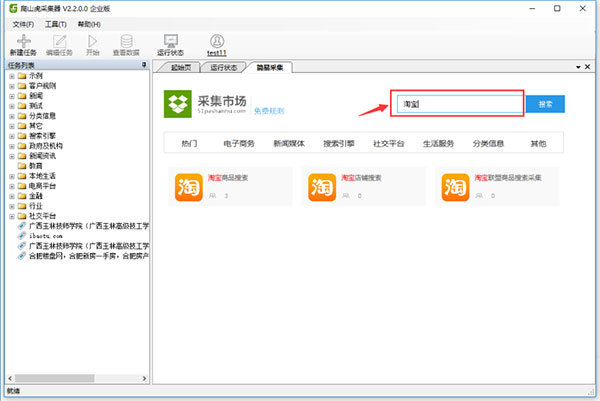This screenshot has height=401, width=600.
Task: Select the 分类信息 category tab in market
Action: tap(488, 143)
